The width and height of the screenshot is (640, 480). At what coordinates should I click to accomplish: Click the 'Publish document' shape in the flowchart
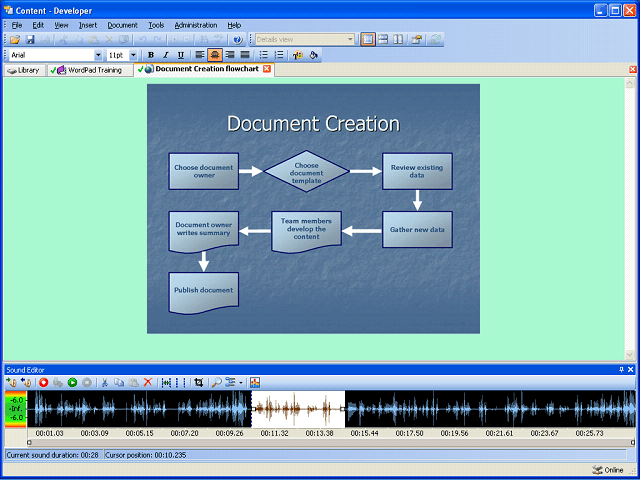click(204, 293)
